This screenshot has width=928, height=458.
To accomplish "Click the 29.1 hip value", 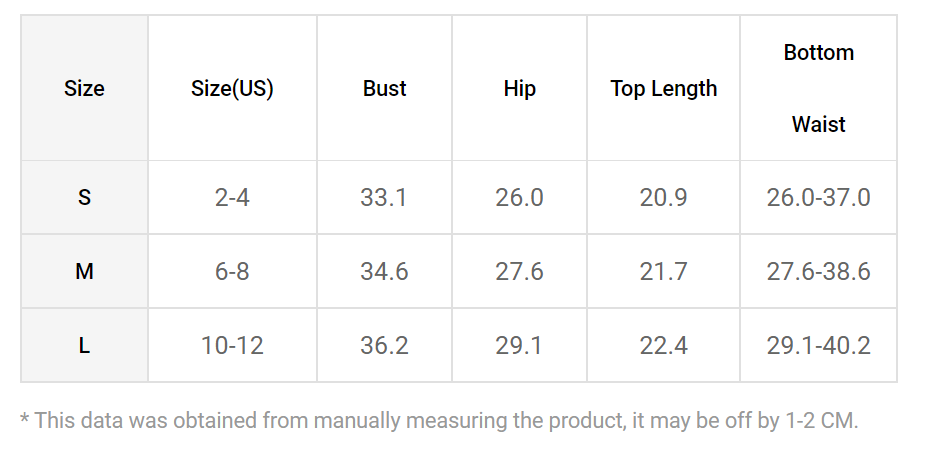I will [x=519, y=345].
